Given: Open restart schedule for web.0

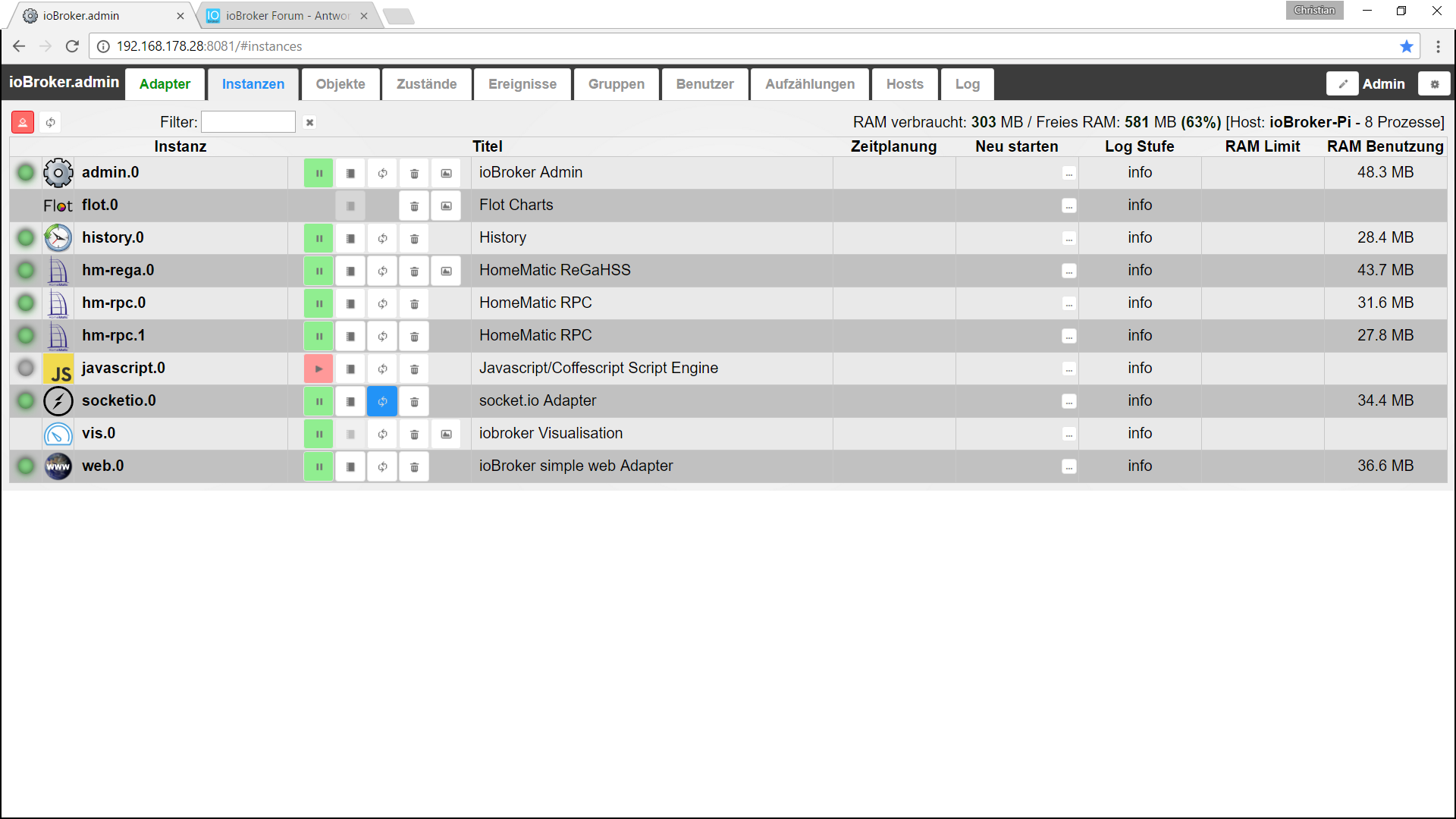Looking at the screenshot, I should 1068,466.
